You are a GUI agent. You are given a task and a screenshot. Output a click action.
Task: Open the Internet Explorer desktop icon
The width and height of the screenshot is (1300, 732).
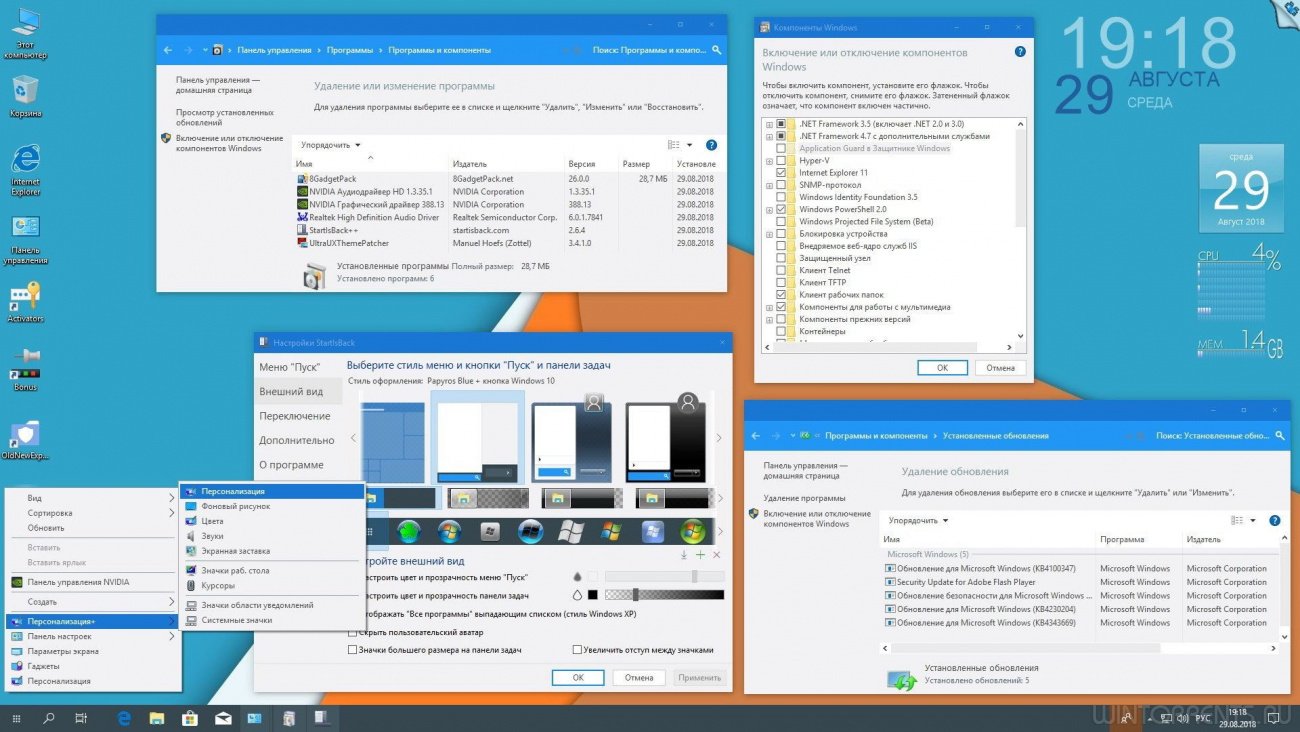tap(25, 170)
